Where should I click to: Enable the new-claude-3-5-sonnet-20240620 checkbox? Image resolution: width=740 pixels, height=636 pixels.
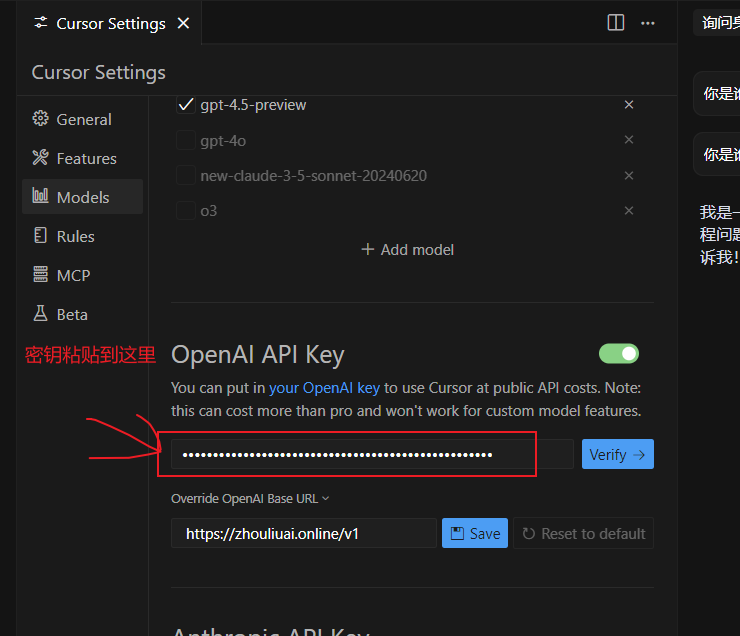coord(186,176)
